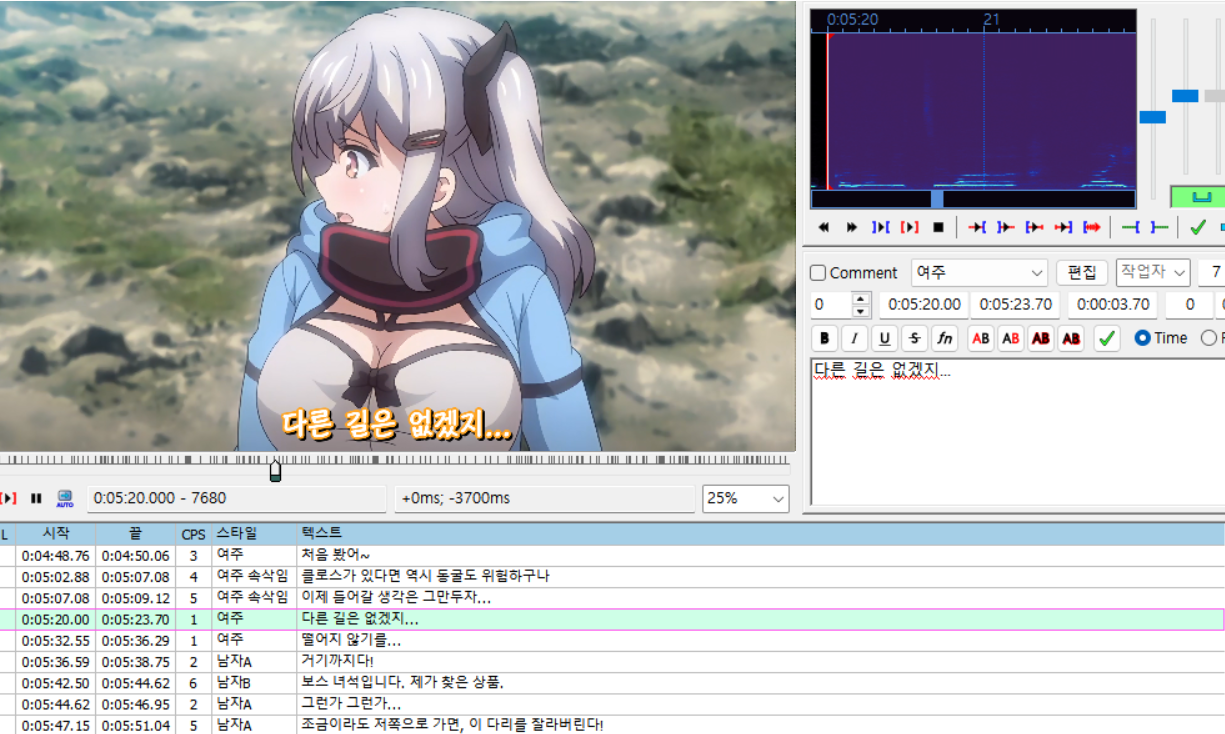Click the video position readout 0:05:20.000 - 7680

click(x=236, y=498)
